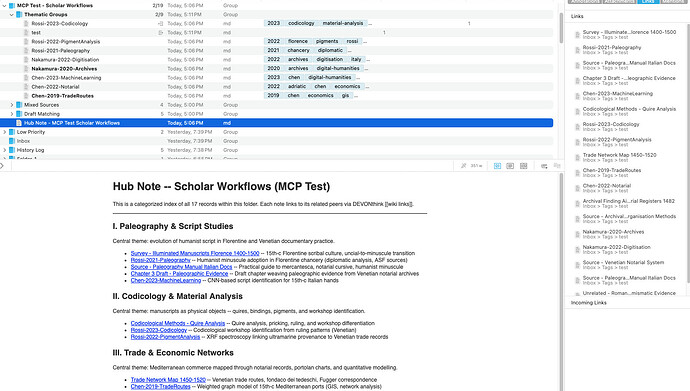Click the digitisation tag
This screenshot has width=690, height=391.
tap(330, 59)
